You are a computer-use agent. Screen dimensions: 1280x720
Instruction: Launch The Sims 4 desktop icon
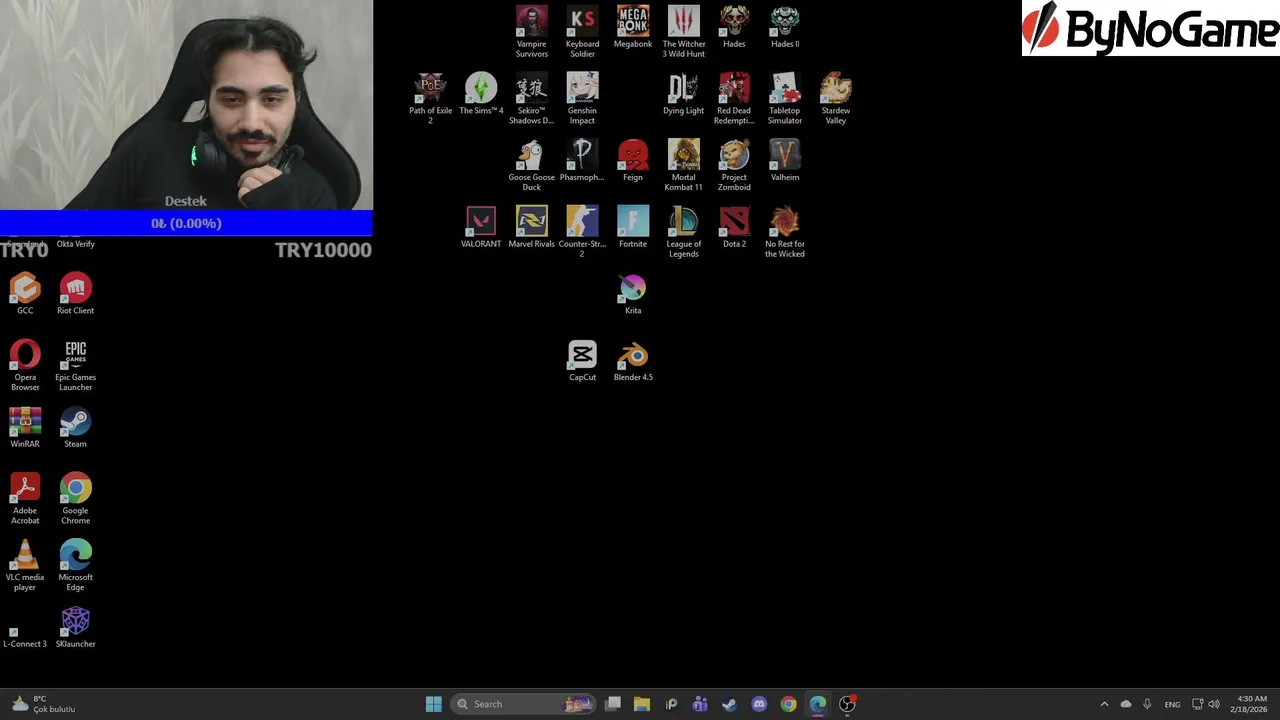point(481,94)
